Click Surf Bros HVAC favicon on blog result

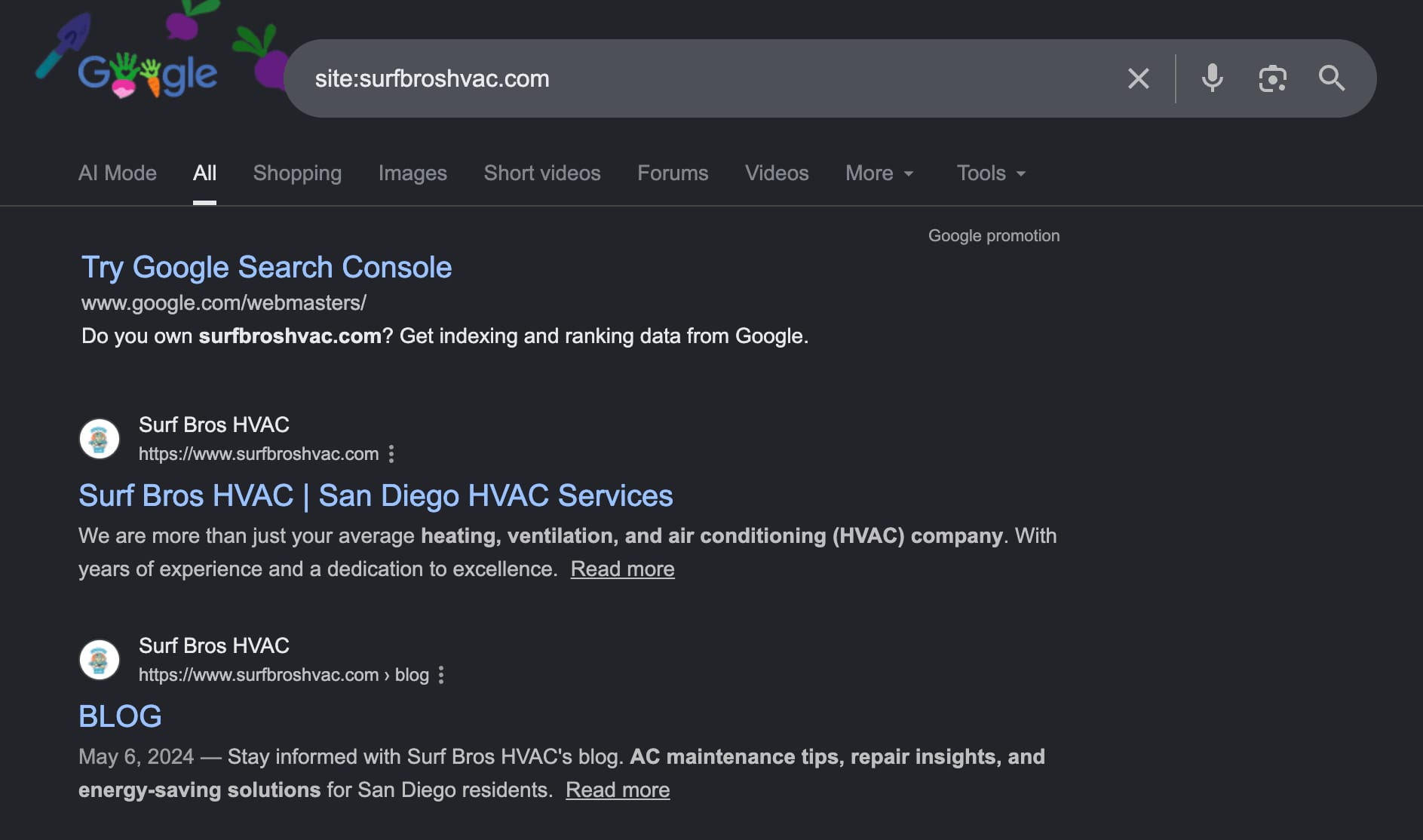[100, 660]
